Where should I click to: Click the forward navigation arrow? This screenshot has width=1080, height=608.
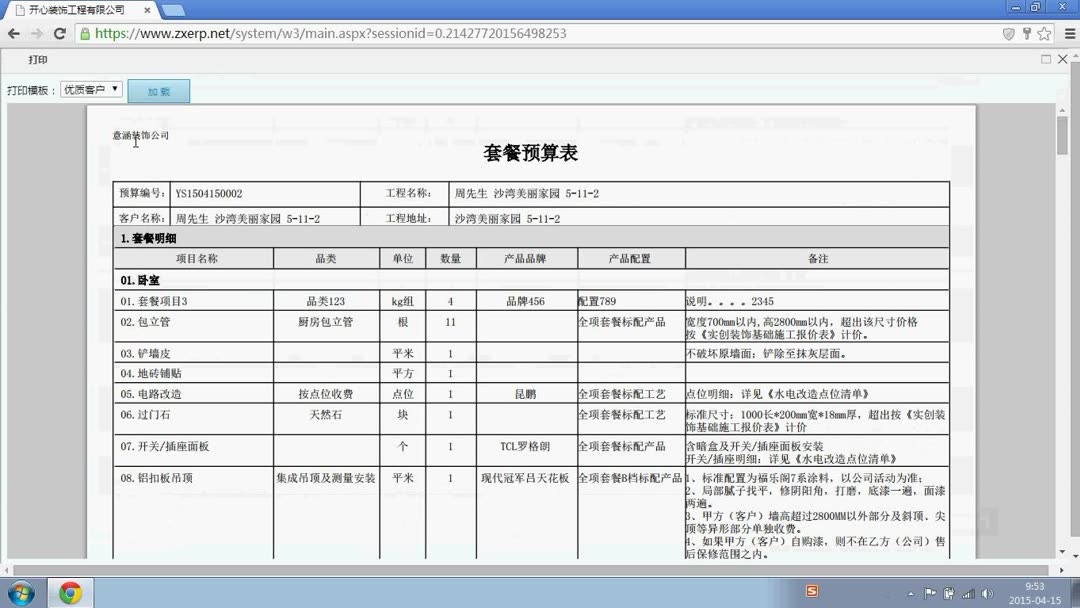36,33
